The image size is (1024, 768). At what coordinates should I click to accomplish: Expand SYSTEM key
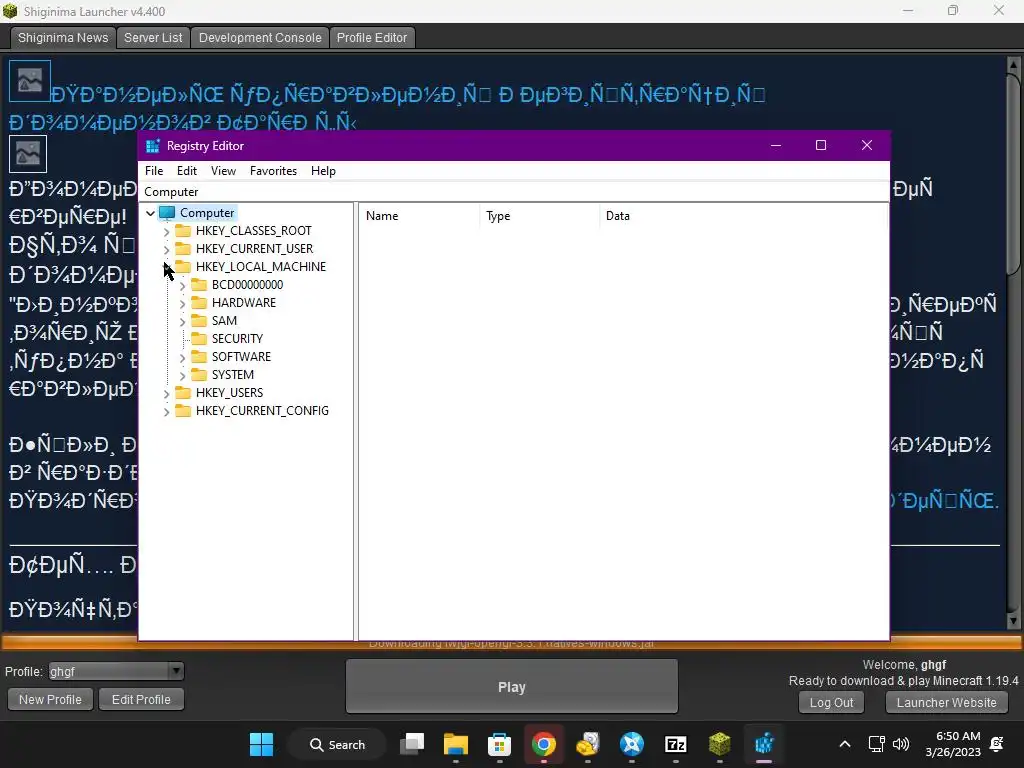tap(183, 376)
